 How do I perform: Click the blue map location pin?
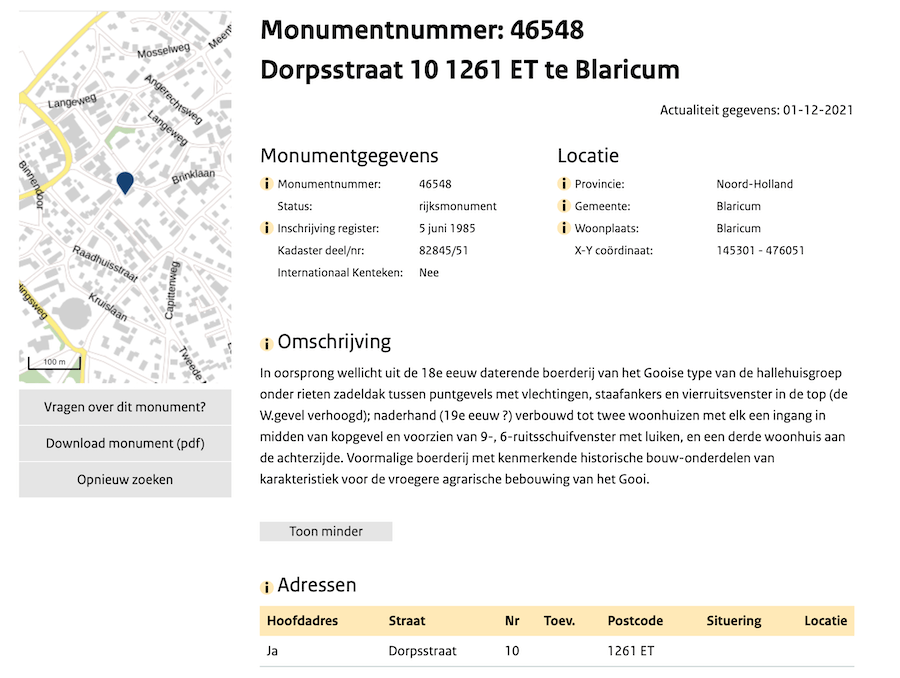coord(125,182)
